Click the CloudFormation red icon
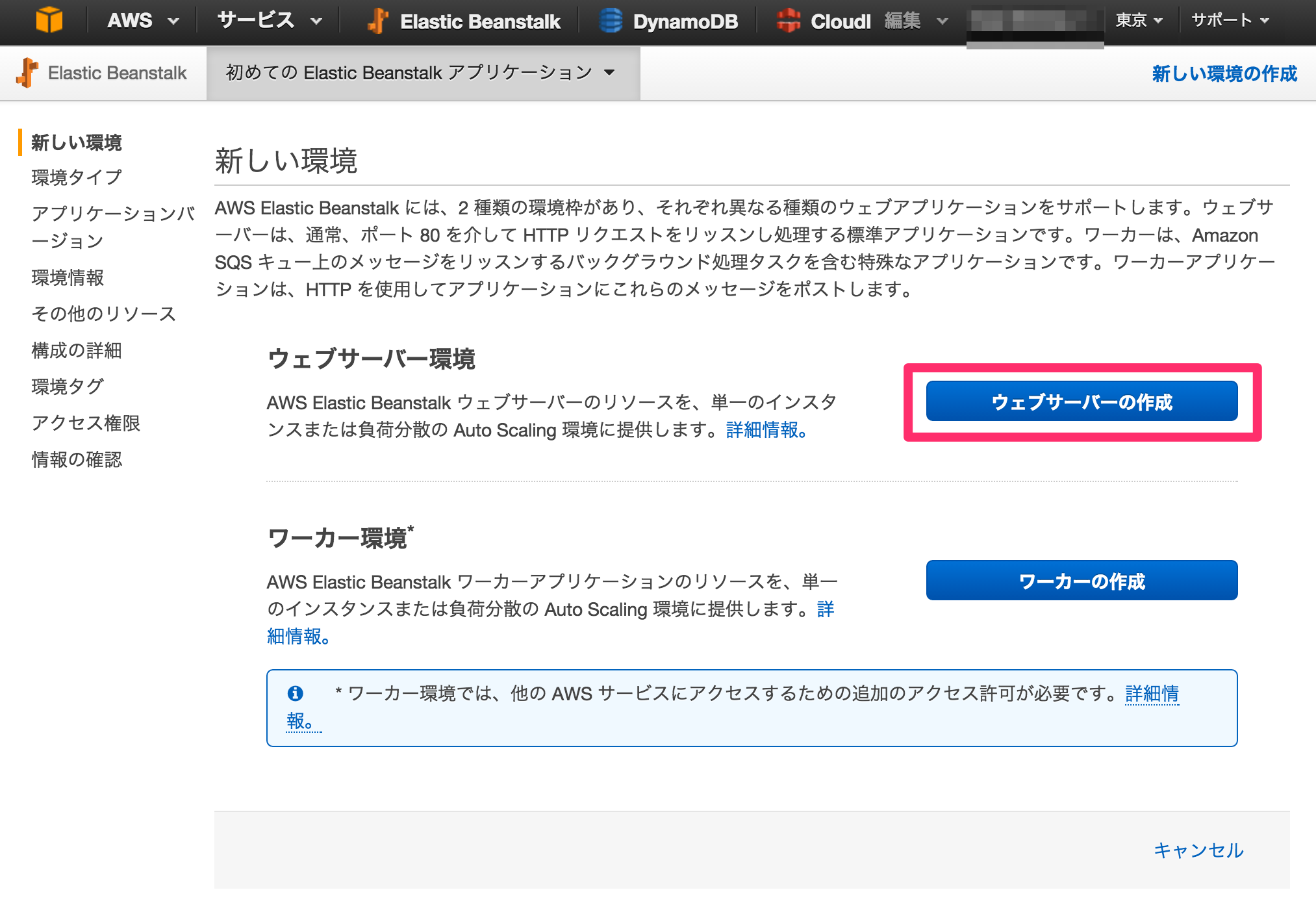 [789, 21]
